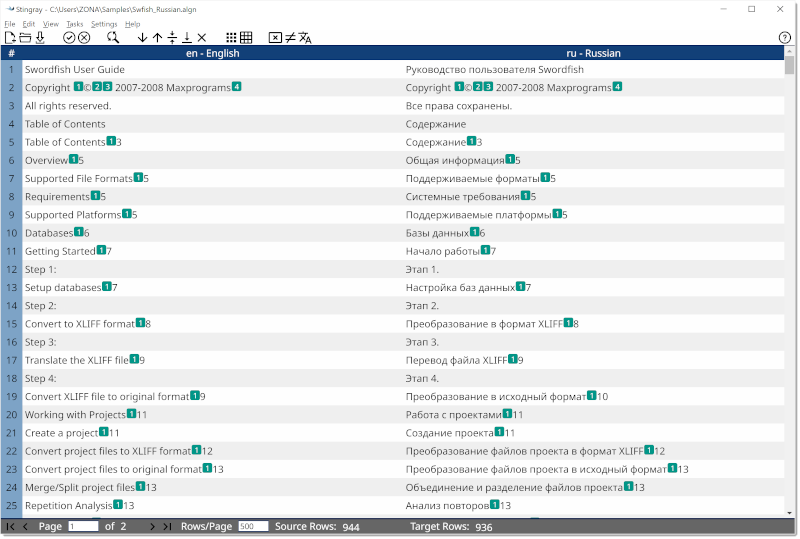Image resolution: width=800 pixels, height=539 pixels.
Task: Select the 'All rights reserved.' cell
Action: 212,106
